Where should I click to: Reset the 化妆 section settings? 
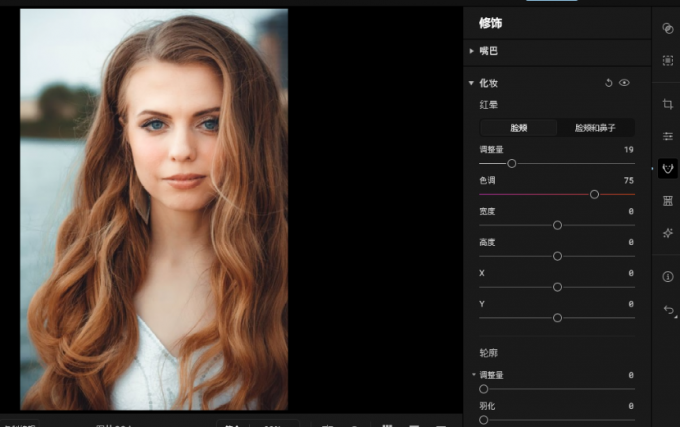pyautogui.click(x=608, y=83)
